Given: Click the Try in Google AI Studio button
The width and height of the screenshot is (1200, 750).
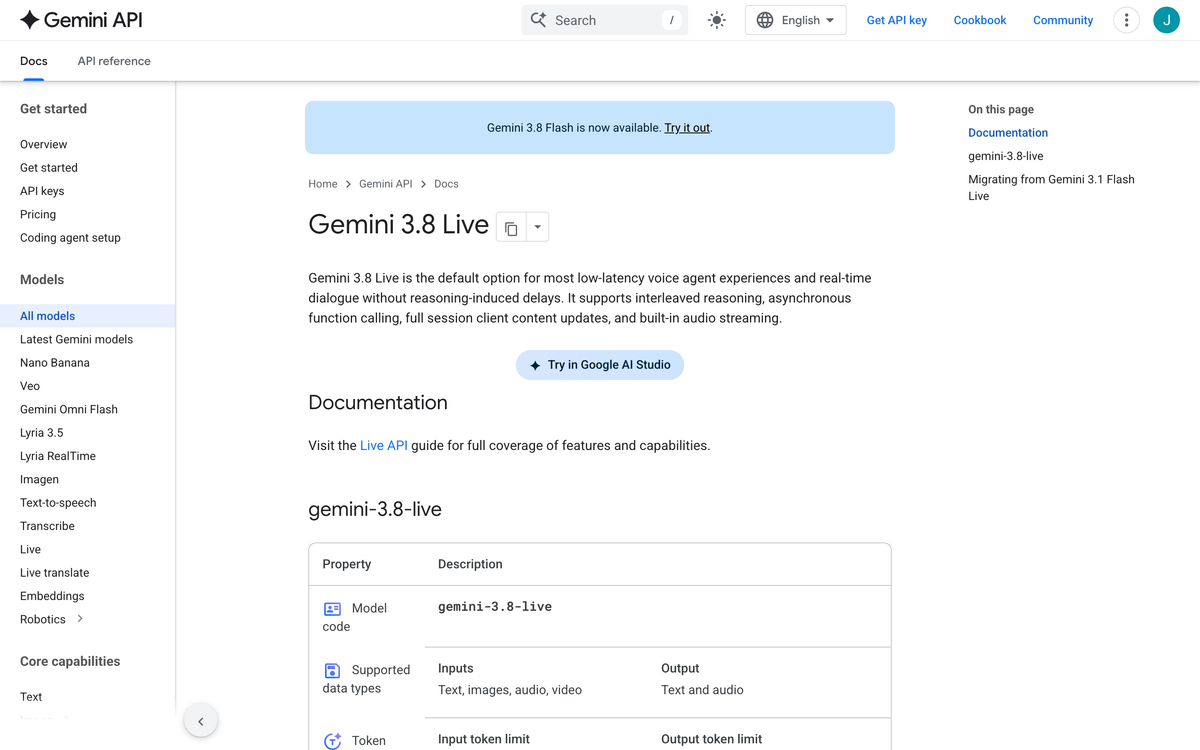Looking at the screenshot, I should point(600,365).
